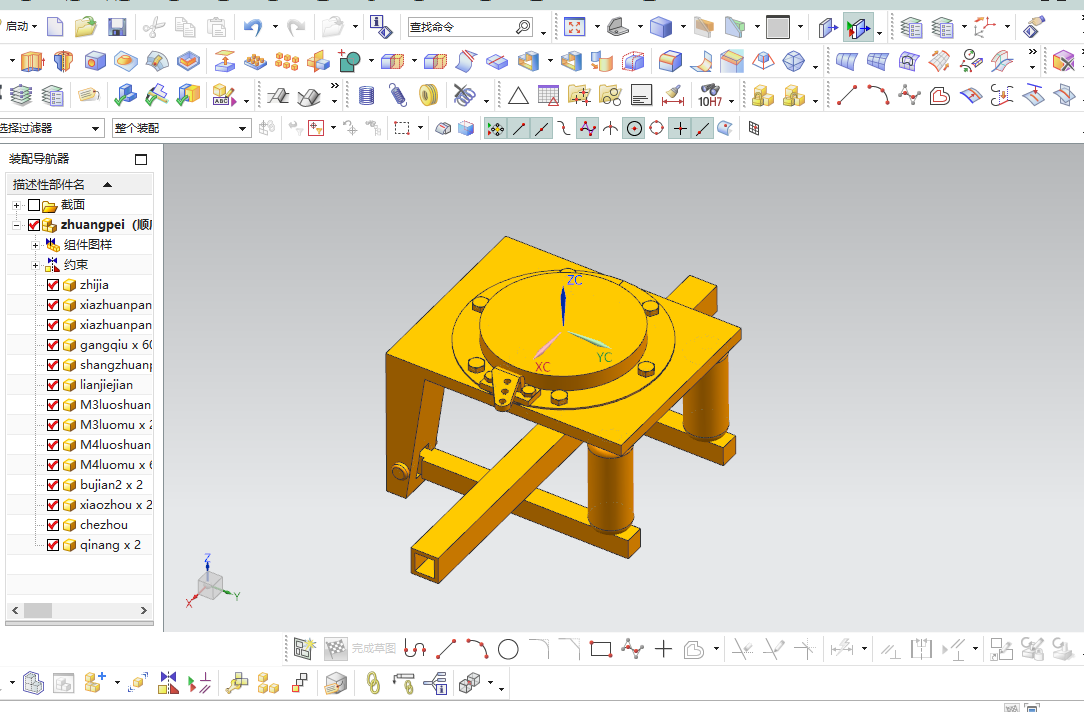Click the Fit view icon
The width and height of the screenshot is (1084, 712).
pyautogui.click(x=574, y=27)
